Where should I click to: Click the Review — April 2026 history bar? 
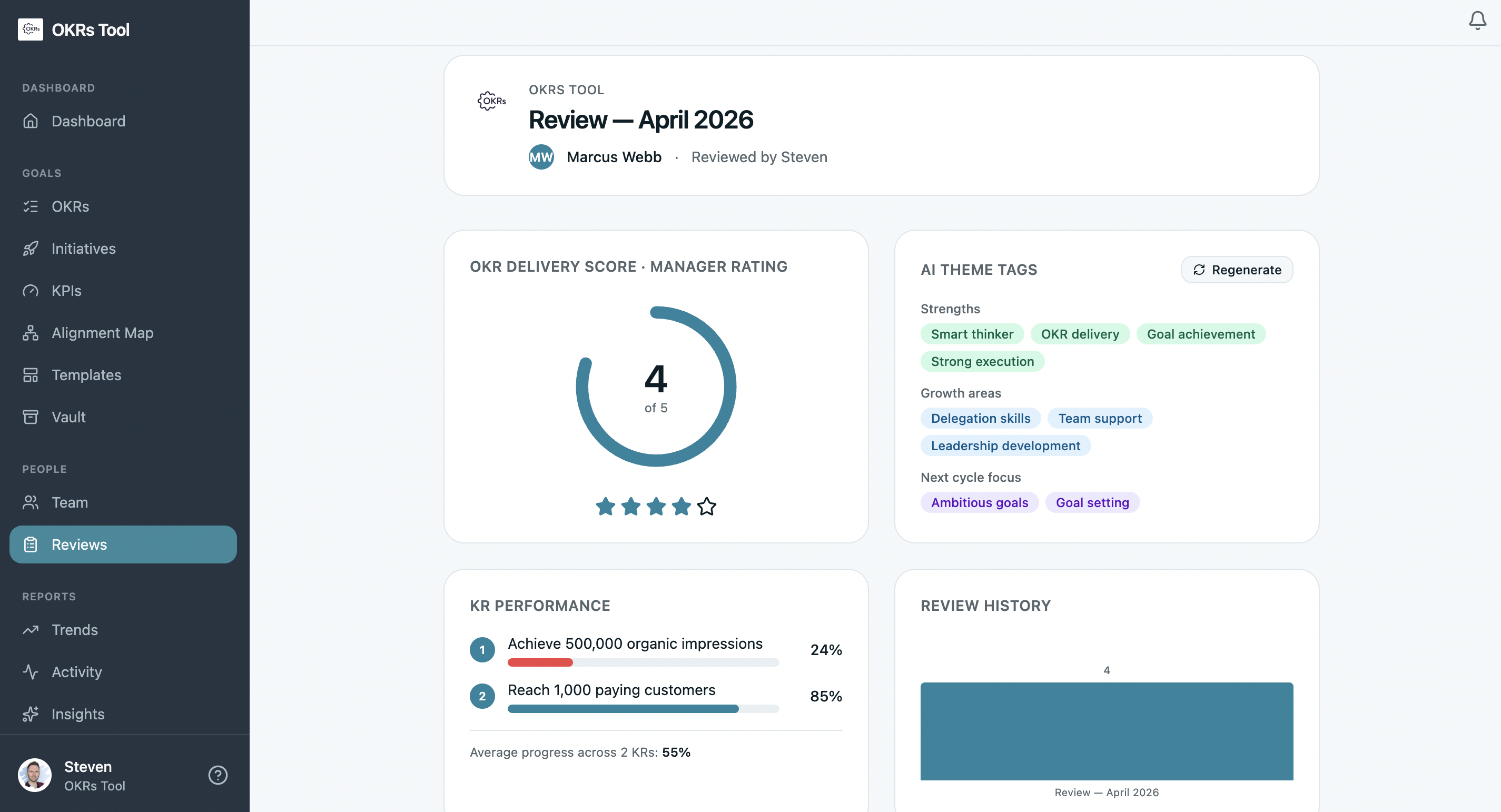point(1107,731)
